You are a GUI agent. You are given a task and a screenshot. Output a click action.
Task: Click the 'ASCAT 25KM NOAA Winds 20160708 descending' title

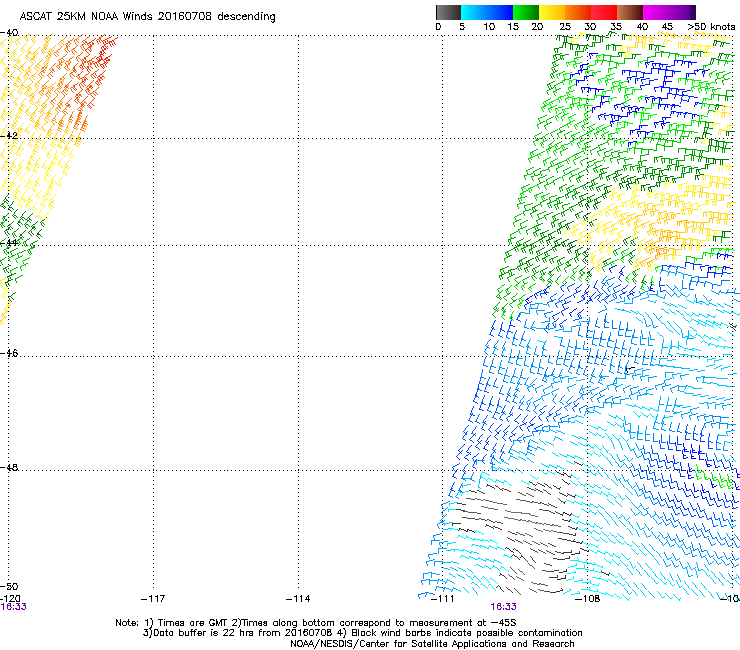pos(147,17)
